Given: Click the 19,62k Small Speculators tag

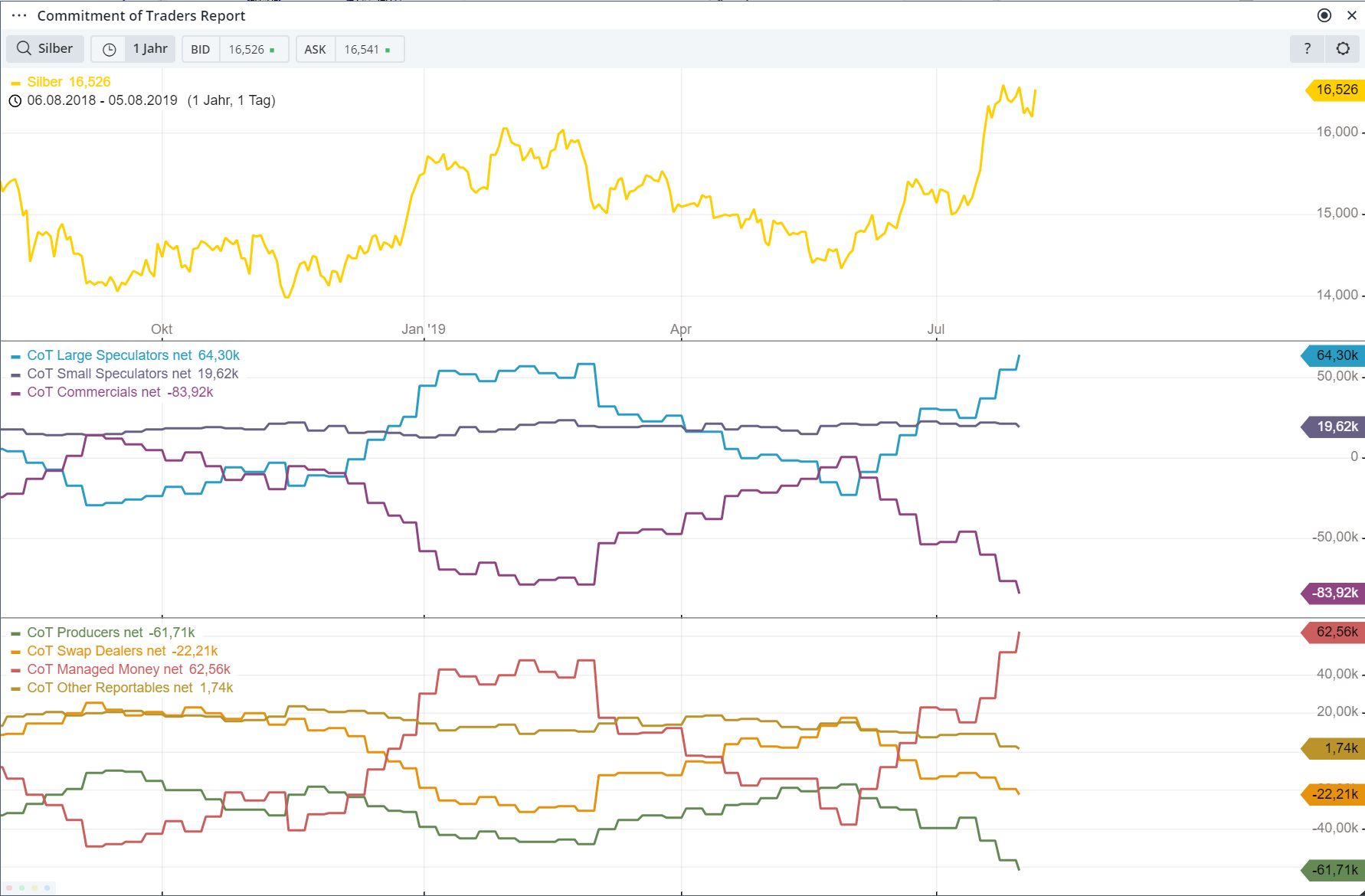Looking at the screenshot, I should 1334,427.
